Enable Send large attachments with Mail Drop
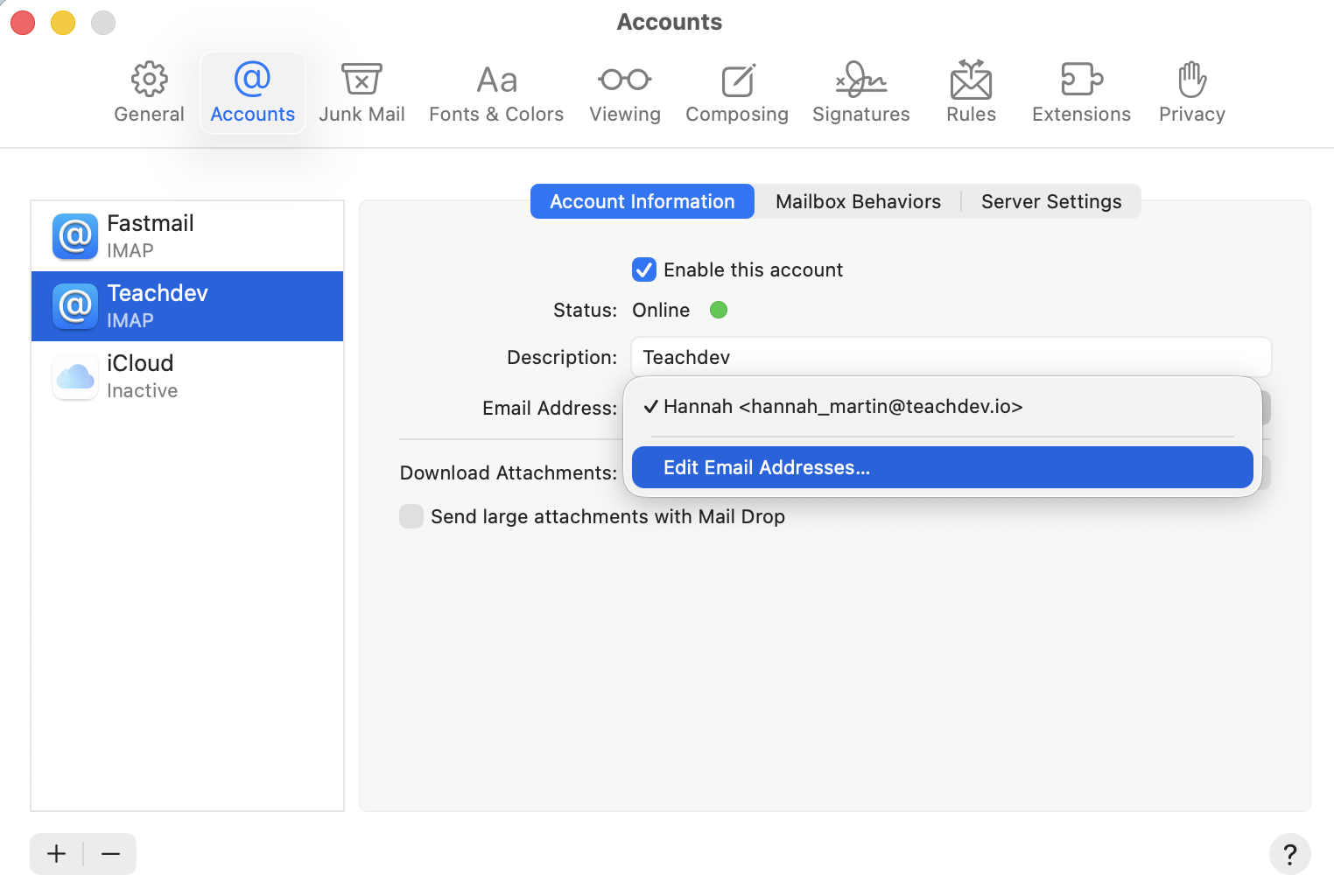Viewport: 1334px width, 896px height. tap(411, 516)
